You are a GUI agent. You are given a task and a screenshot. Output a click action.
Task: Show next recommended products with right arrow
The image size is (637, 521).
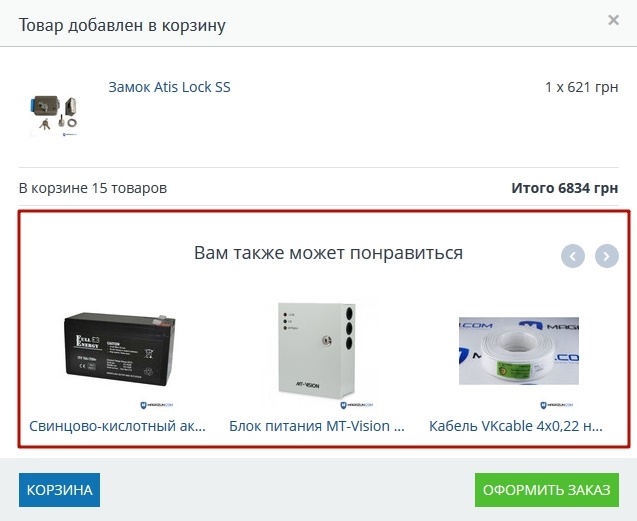607,256
